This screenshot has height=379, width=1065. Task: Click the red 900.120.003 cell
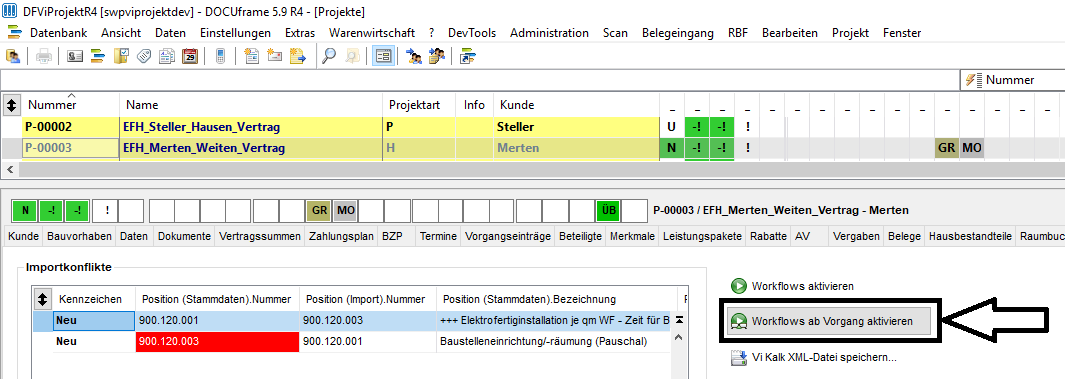click(x=217, y=342)
